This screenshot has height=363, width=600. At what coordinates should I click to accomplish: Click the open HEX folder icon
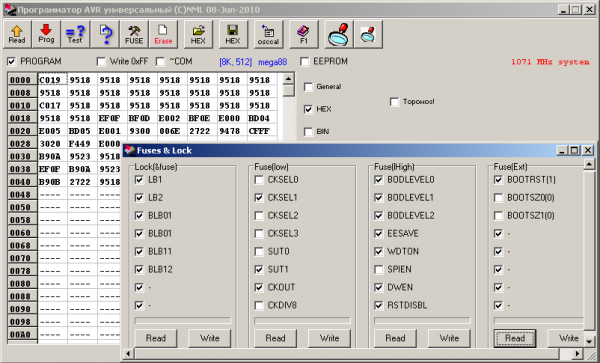198,34
